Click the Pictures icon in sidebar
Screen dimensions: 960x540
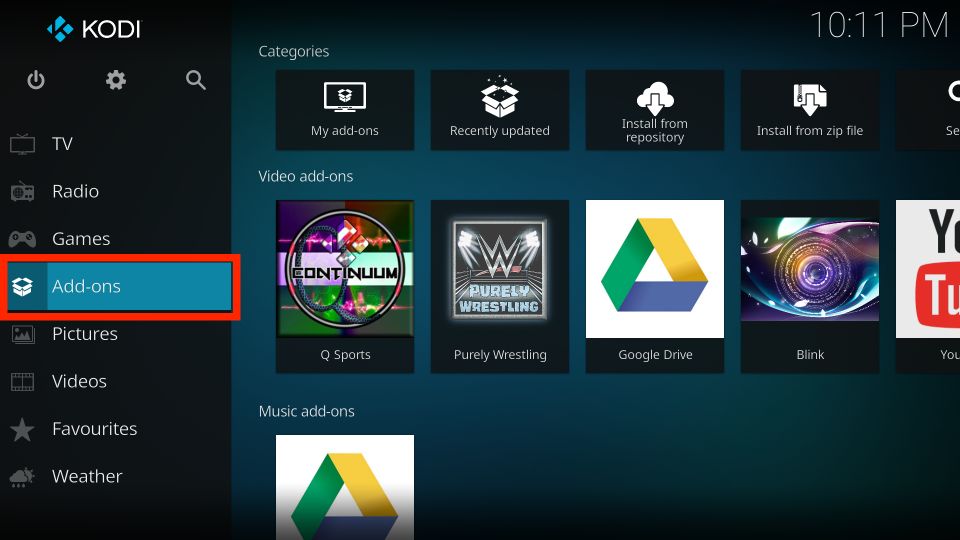[23, 334]
